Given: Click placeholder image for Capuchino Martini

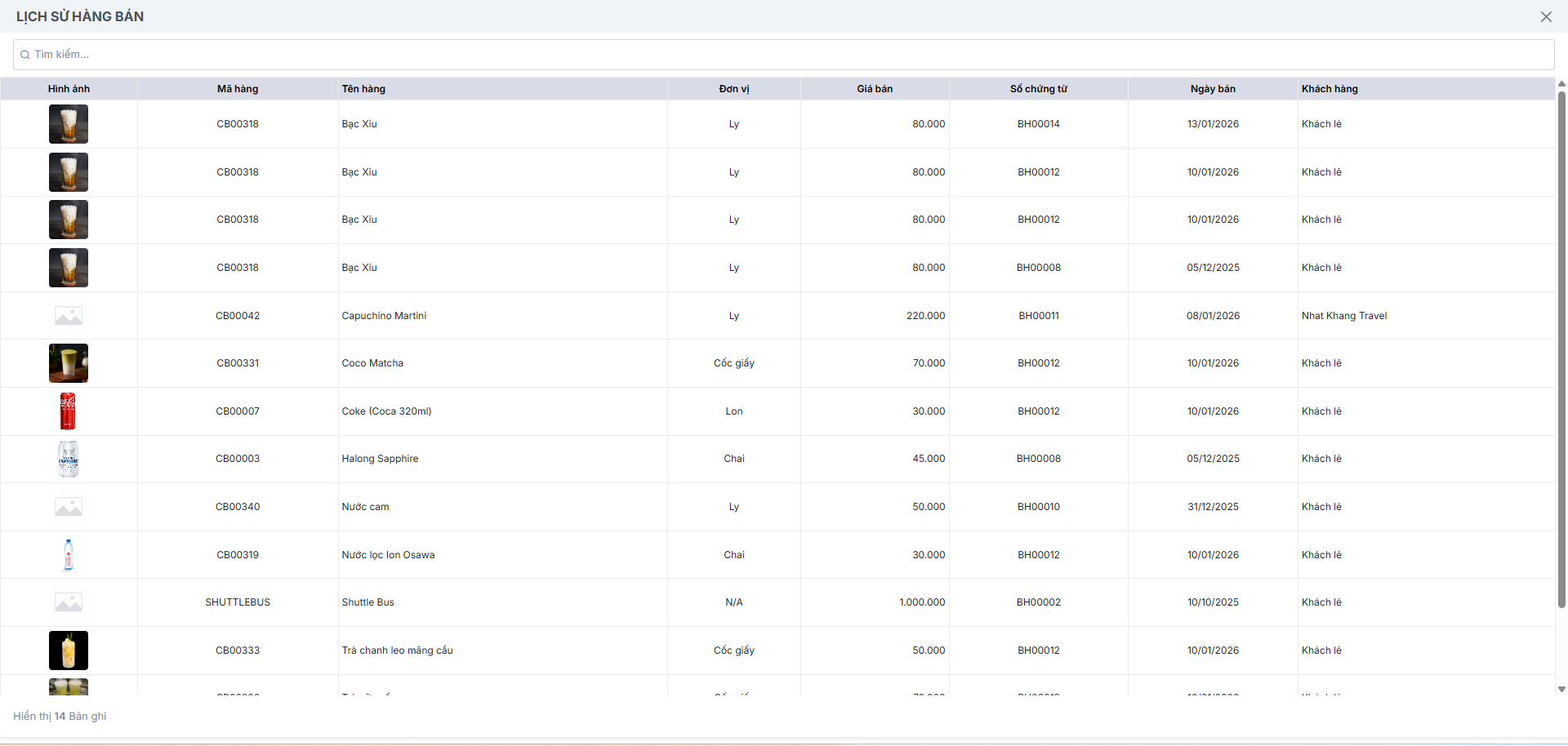Looking at the screenshot, I should (x=69, y=316).
